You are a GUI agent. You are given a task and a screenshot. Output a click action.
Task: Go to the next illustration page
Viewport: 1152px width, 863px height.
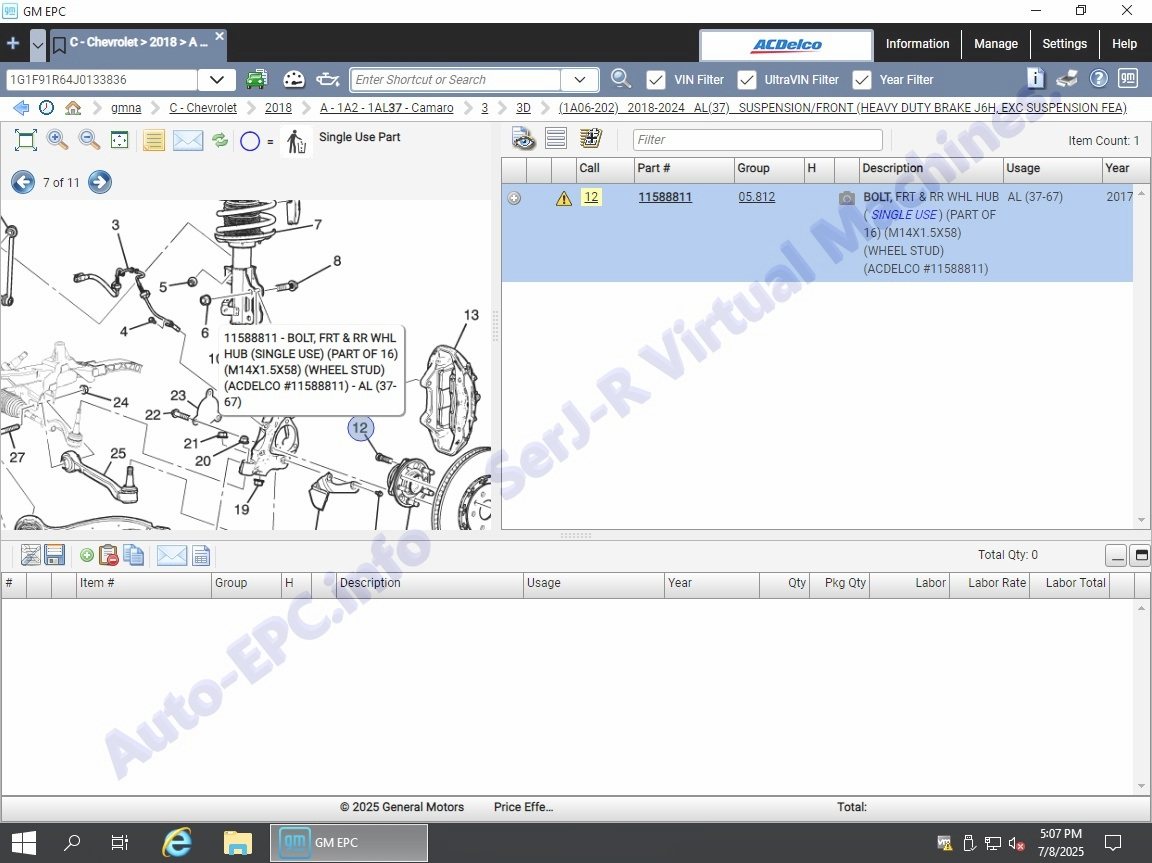point(100,182)
